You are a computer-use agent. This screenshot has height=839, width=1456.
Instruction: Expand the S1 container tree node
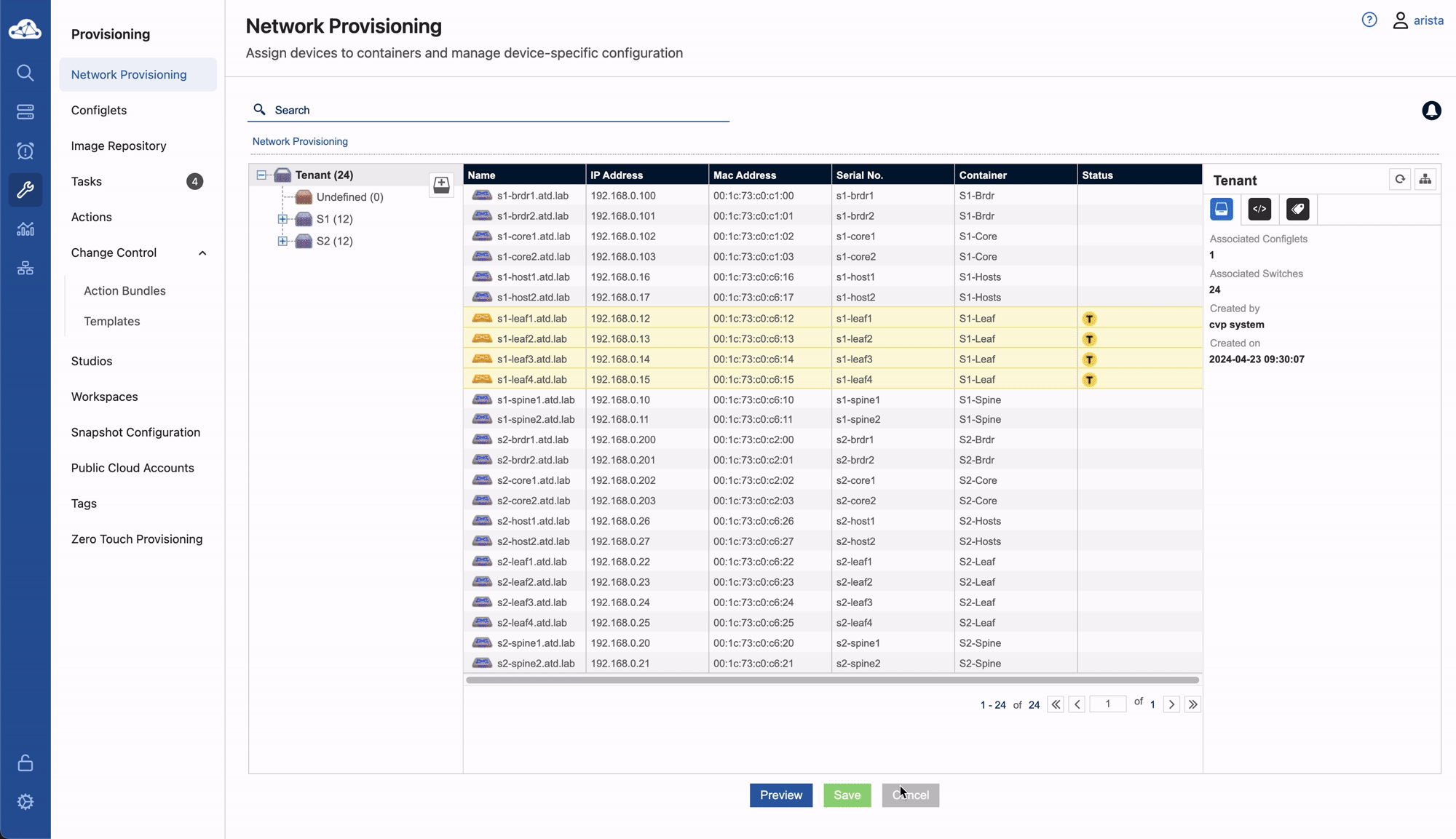point(282,219)
